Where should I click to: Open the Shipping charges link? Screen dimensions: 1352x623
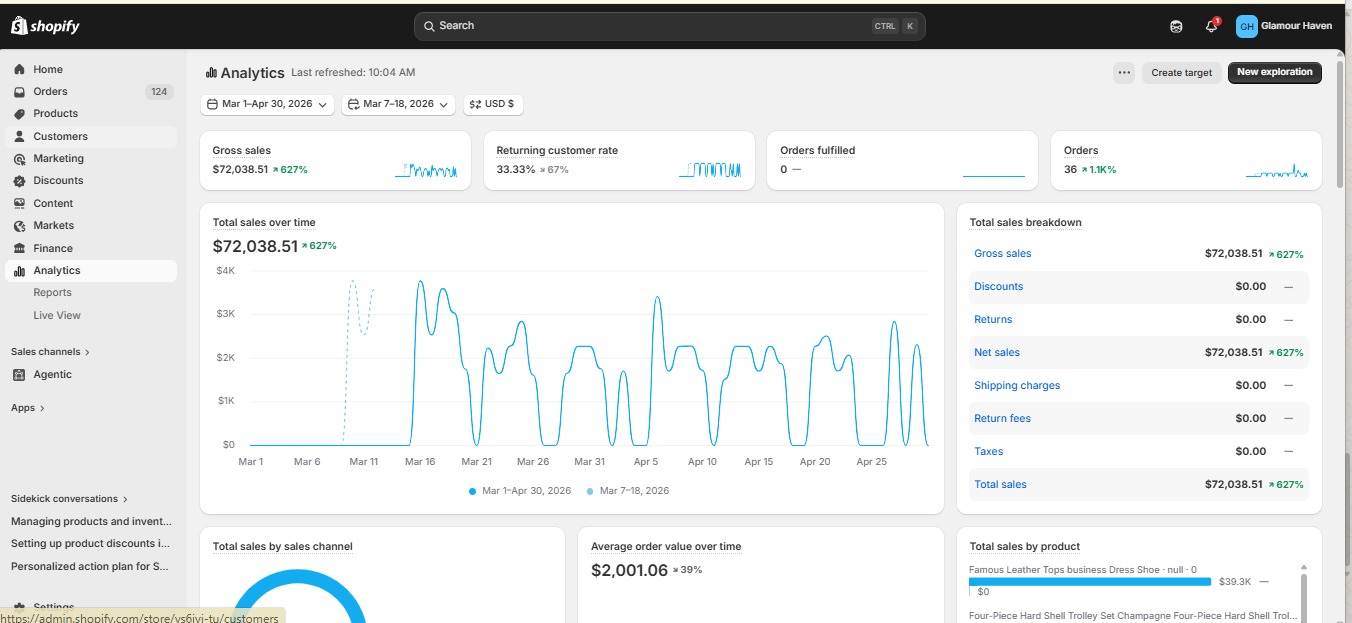pos(1017,386)
